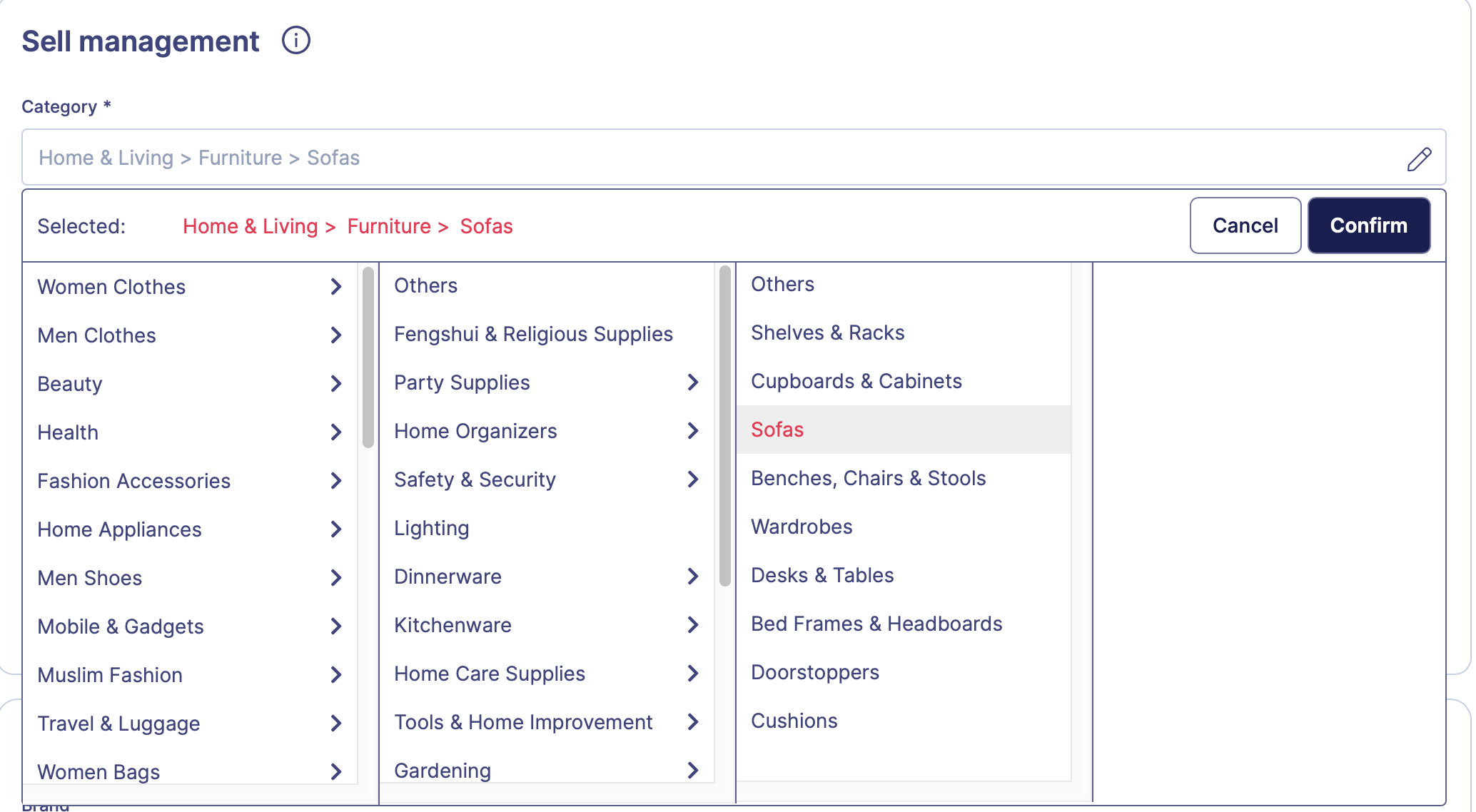Pick Benches, Chairs & Stools item
Viewport: 1476px width, 812px height.
point(868,478)
